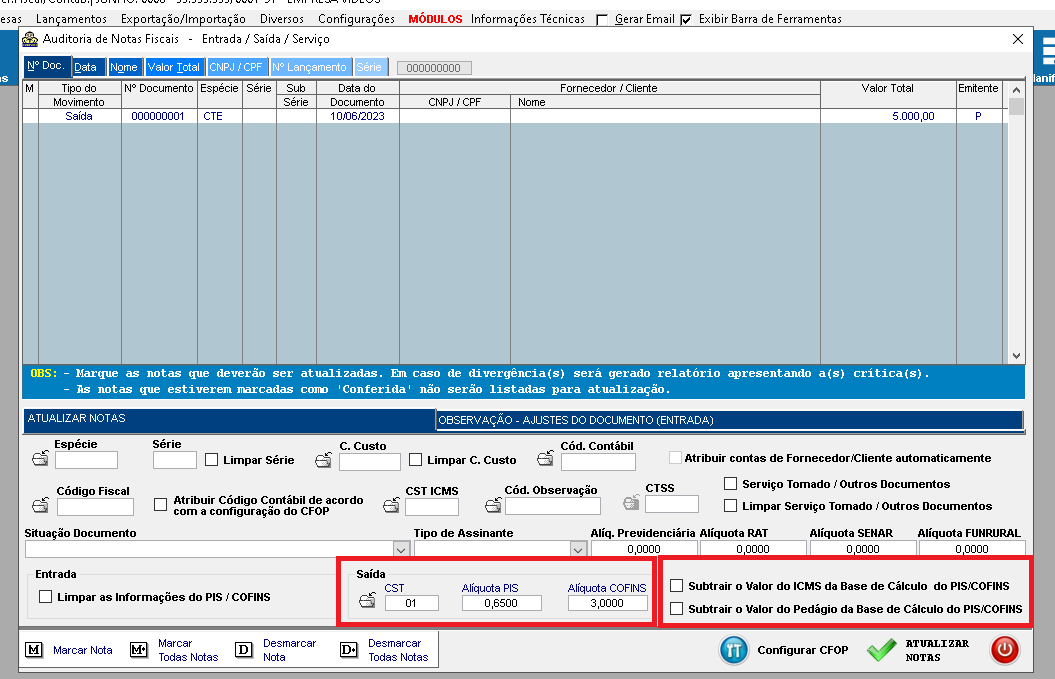The width and height of the screenshot is (1055, 679).
Task: Sort by Data button
Action: [88, 67]
